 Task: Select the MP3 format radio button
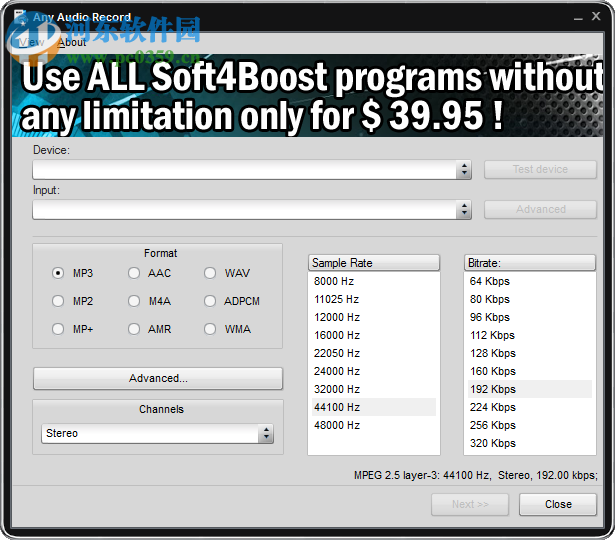tap(58, 273)
